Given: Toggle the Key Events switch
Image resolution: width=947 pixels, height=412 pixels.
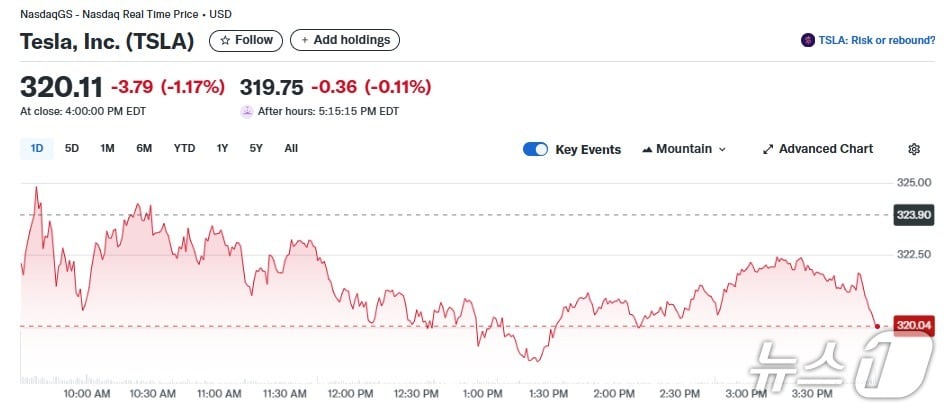Looking at the screenshot, I should click(x=535, y=149).
